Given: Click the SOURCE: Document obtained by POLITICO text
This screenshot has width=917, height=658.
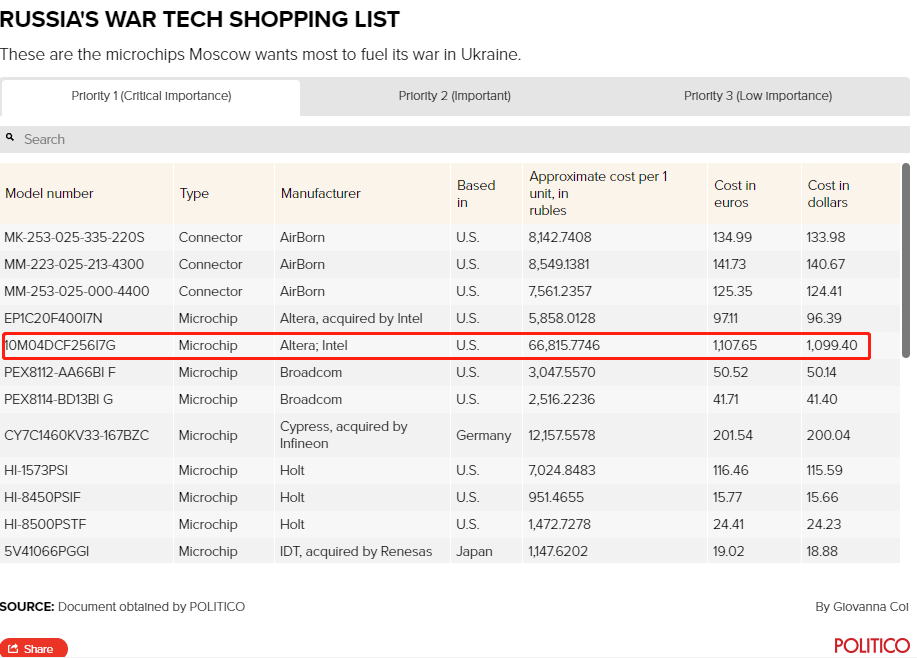Looking at the screenshot, I should click(122, 607).
